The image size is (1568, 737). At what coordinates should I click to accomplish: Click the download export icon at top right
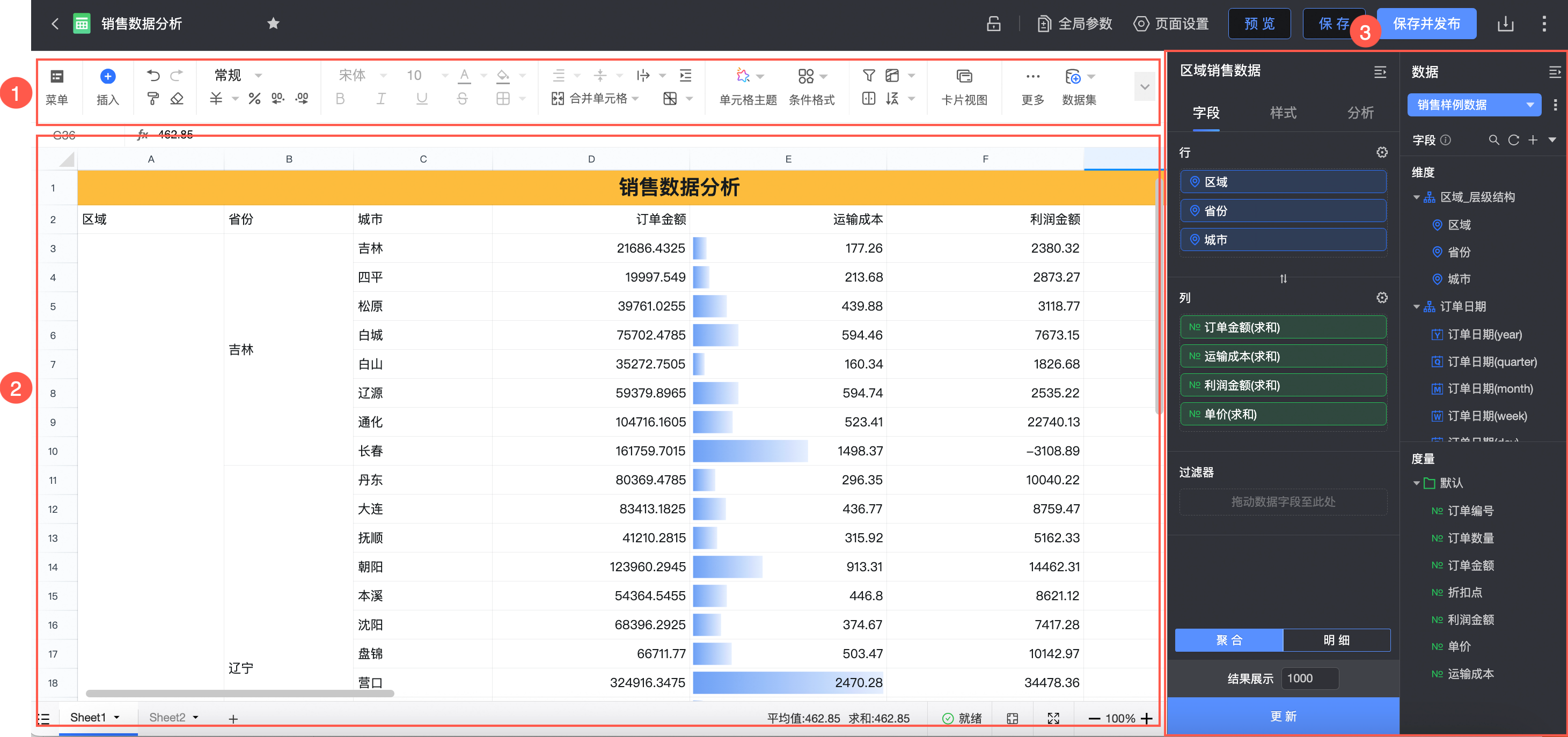click(1505, 24)
